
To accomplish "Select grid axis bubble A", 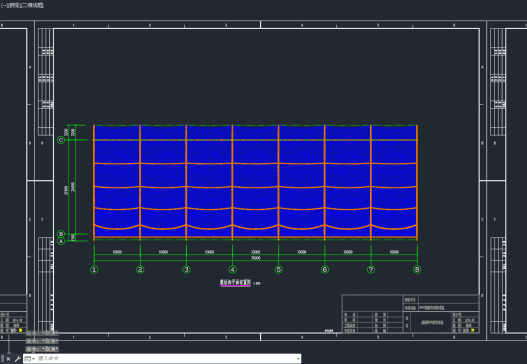I will [x=61, y=241].
